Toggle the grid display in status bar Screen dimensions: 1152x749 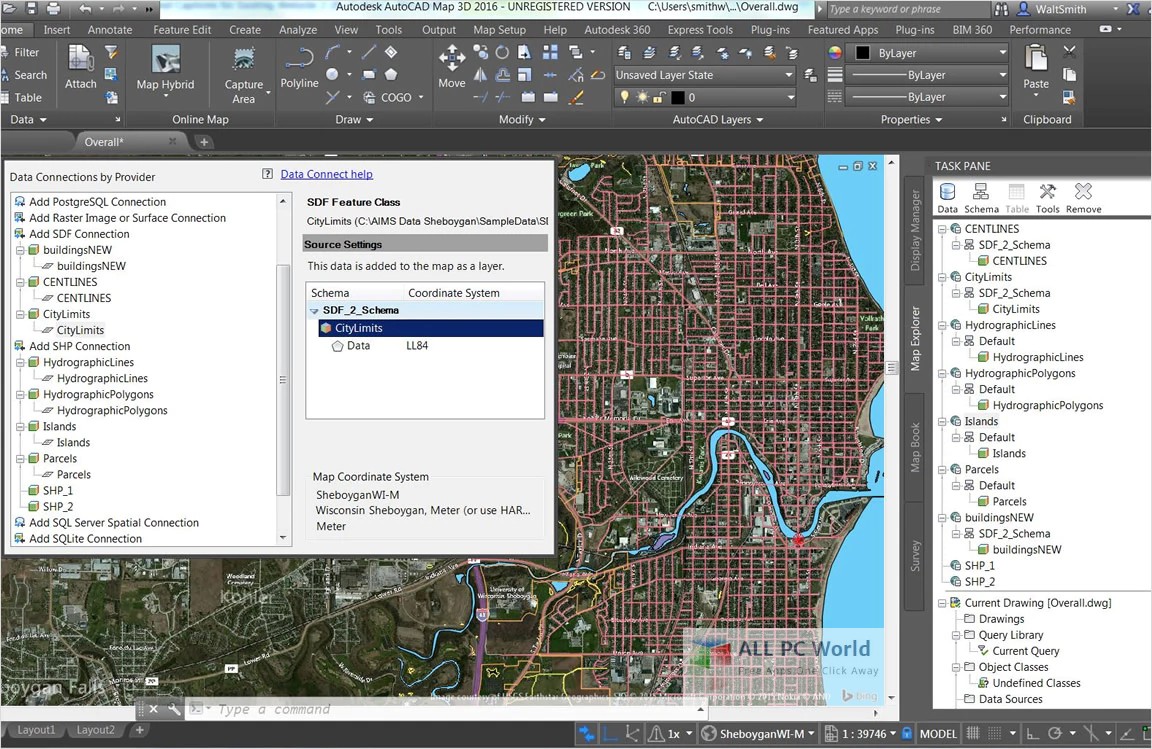[973, 734]
